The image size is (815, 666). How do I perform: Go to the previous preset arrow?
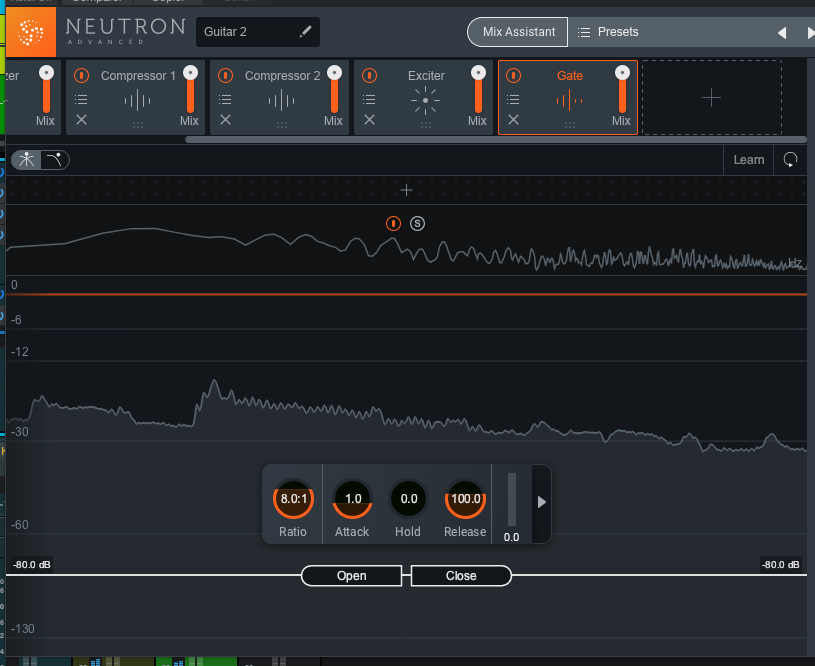(782, 32)
